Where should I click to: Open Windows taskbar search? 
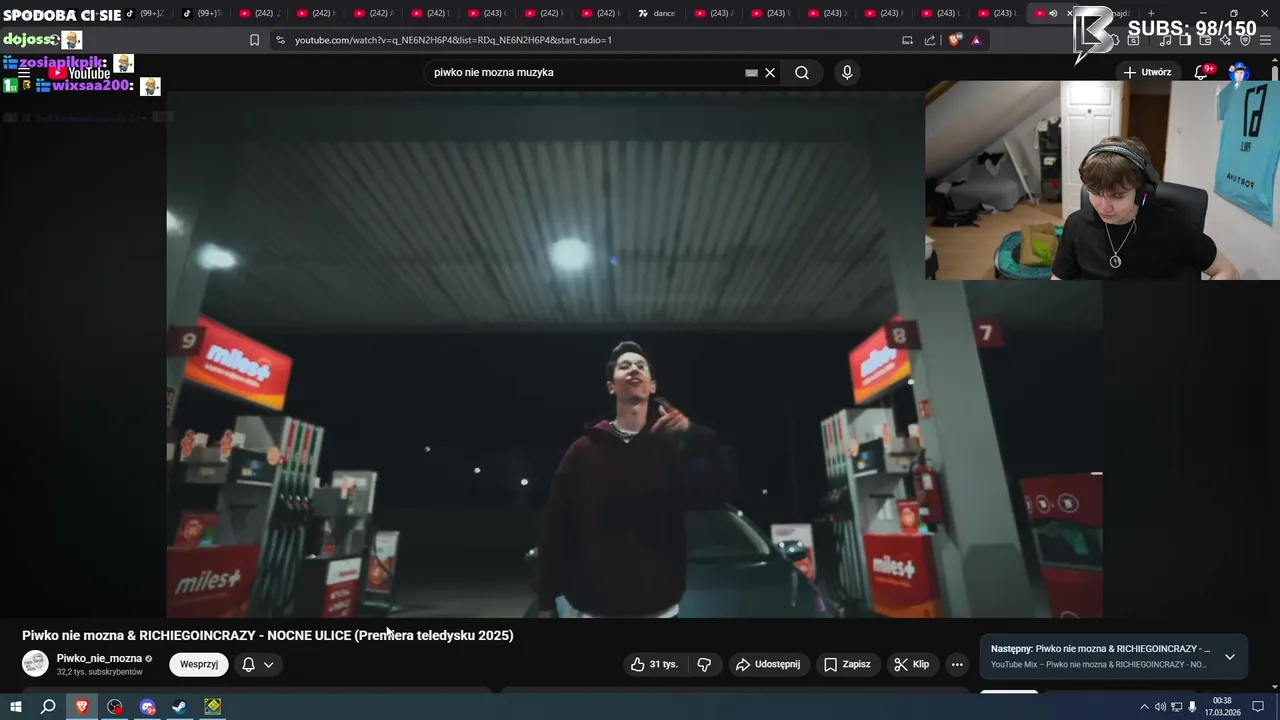click(47, 707)
